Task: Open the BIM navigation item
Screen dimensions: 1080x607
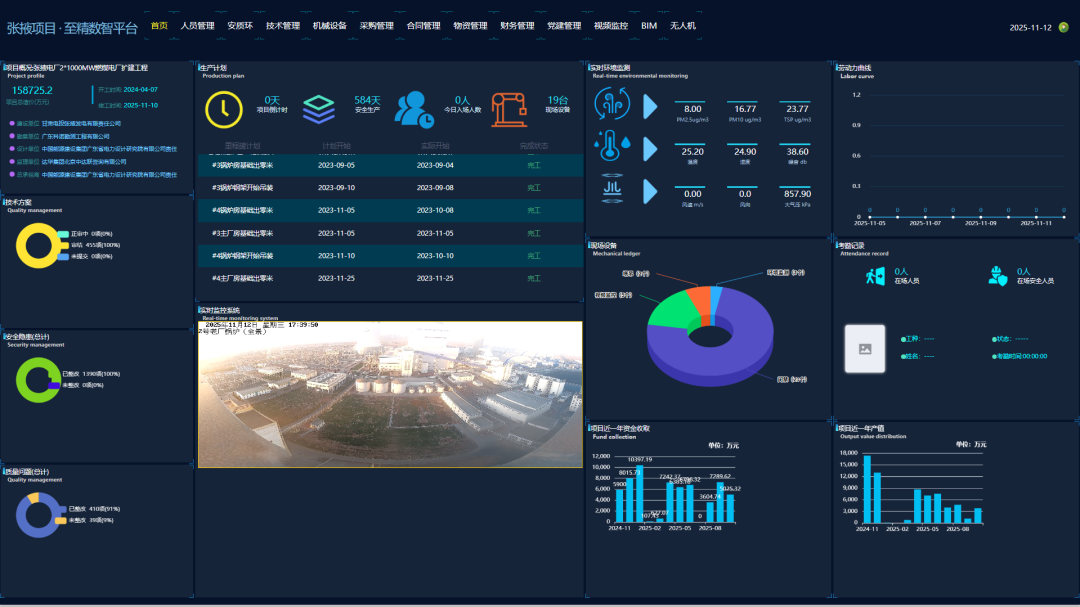Action: (x=649, y=26)
